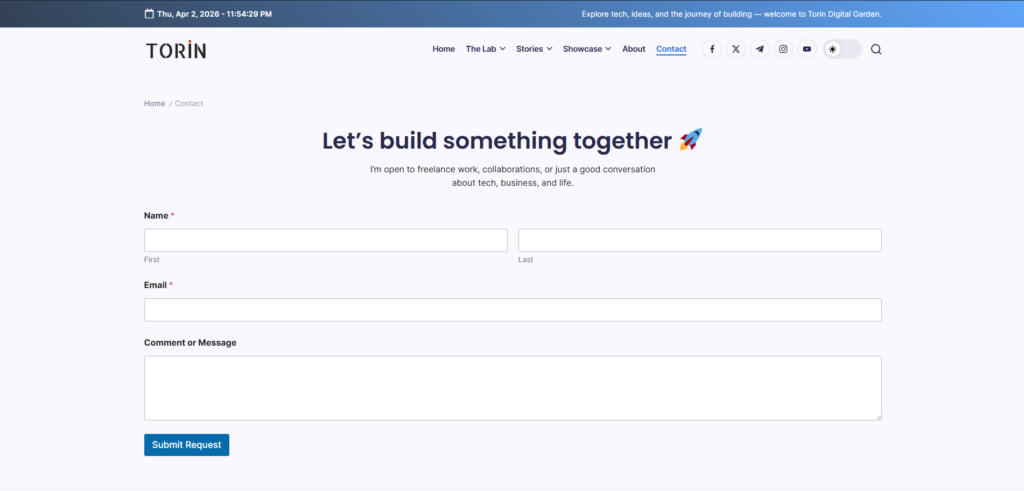Click the search magnifier icon

(876, 49)
